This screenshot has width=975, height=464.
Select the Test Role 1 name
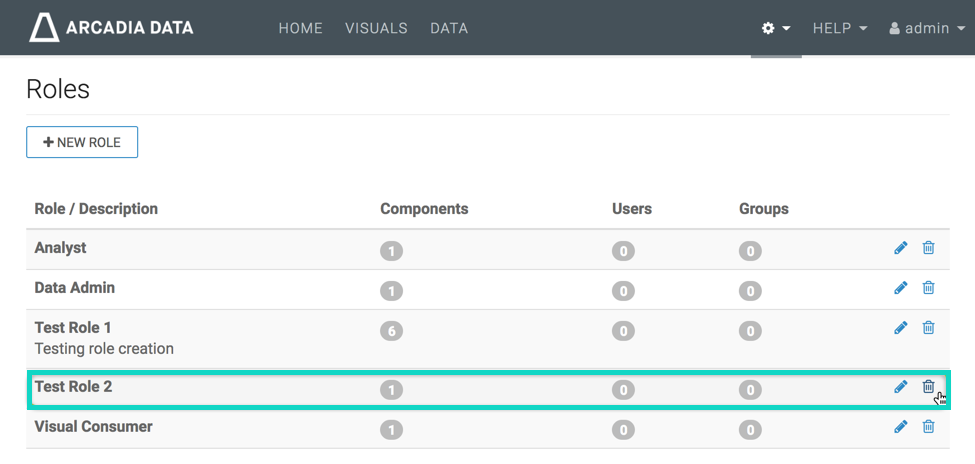73,328
